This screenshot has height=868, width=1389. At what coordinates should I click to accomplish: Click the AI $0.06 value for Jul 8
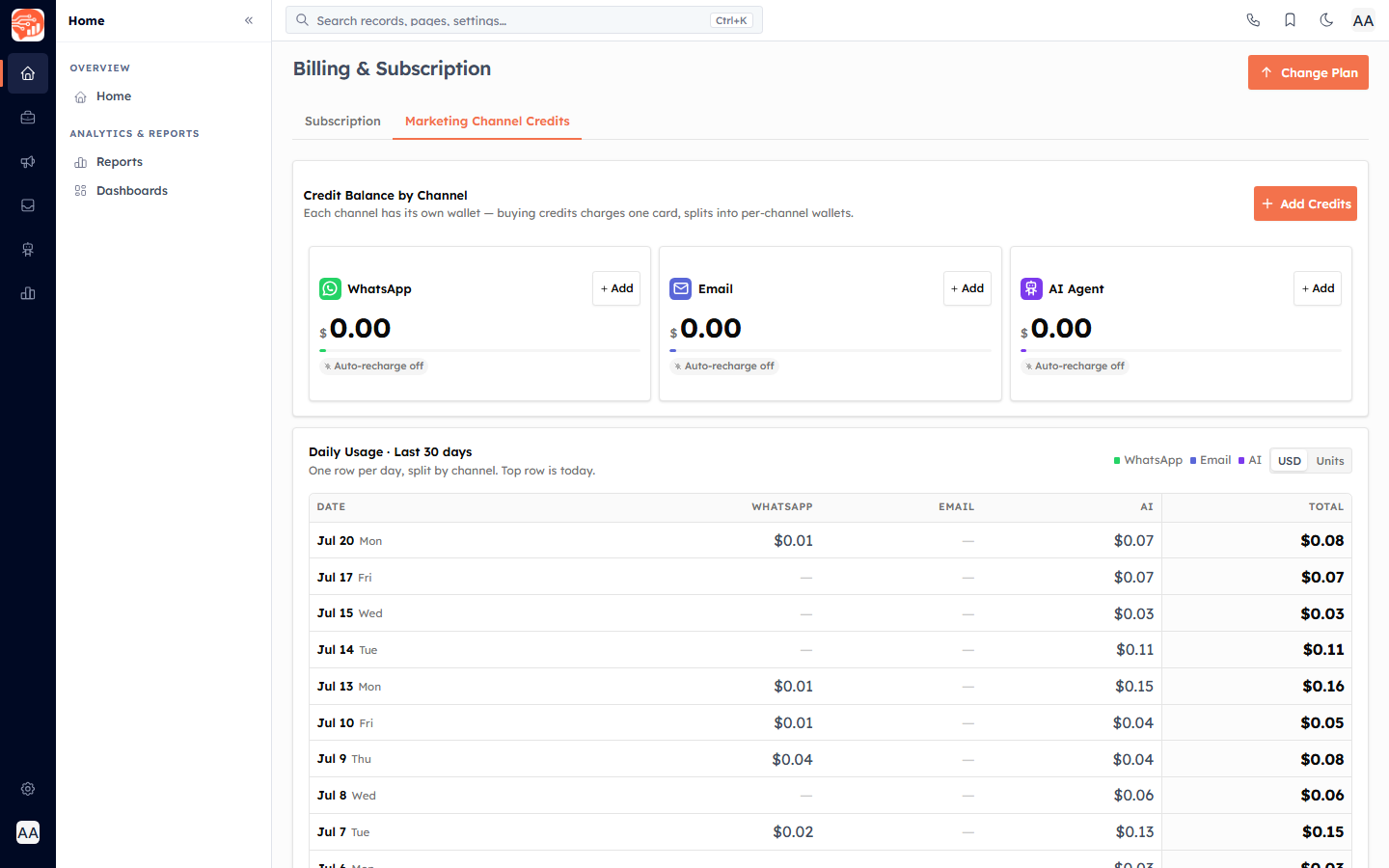coord(1133,796)
